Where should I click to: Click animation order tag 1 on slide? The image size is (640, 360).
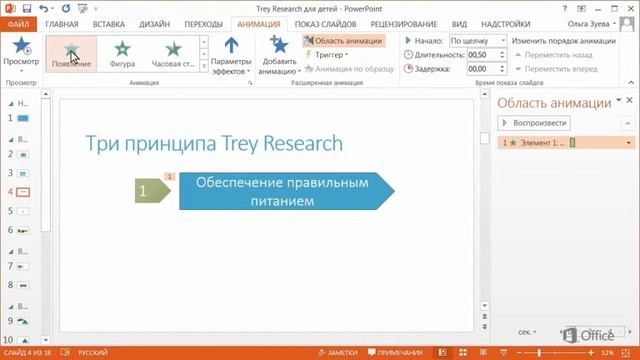tap(169, 176)
